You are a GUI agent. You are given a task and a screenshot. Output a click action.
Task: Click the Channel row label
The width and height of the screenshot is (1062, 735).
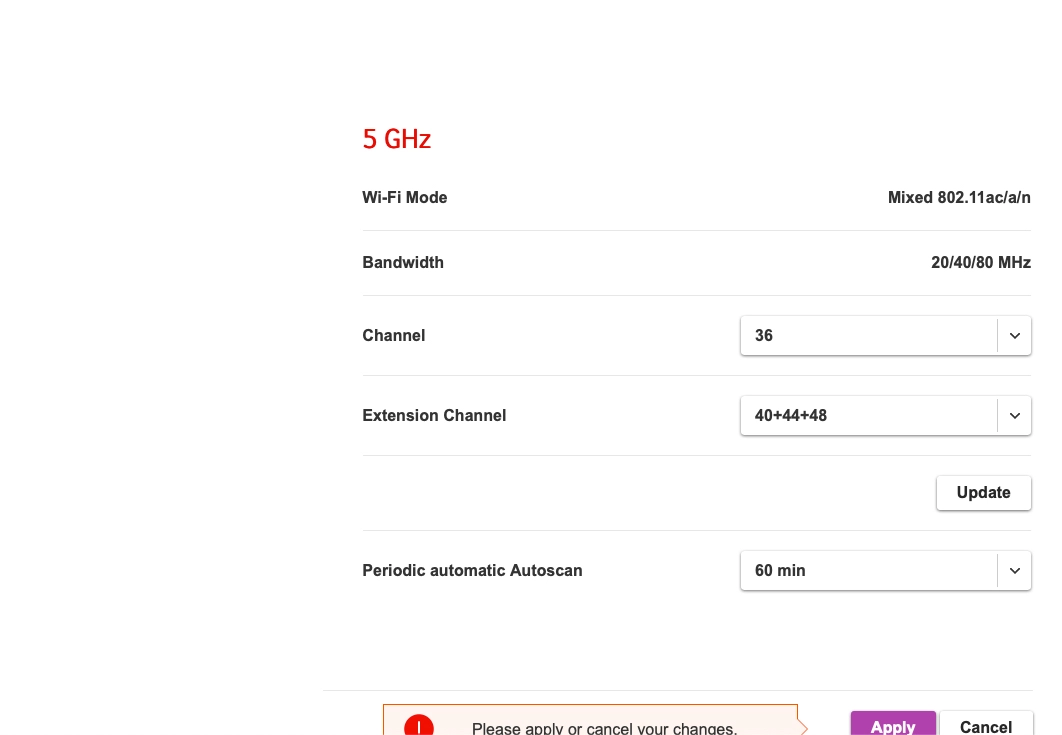(x=394, y=336)
